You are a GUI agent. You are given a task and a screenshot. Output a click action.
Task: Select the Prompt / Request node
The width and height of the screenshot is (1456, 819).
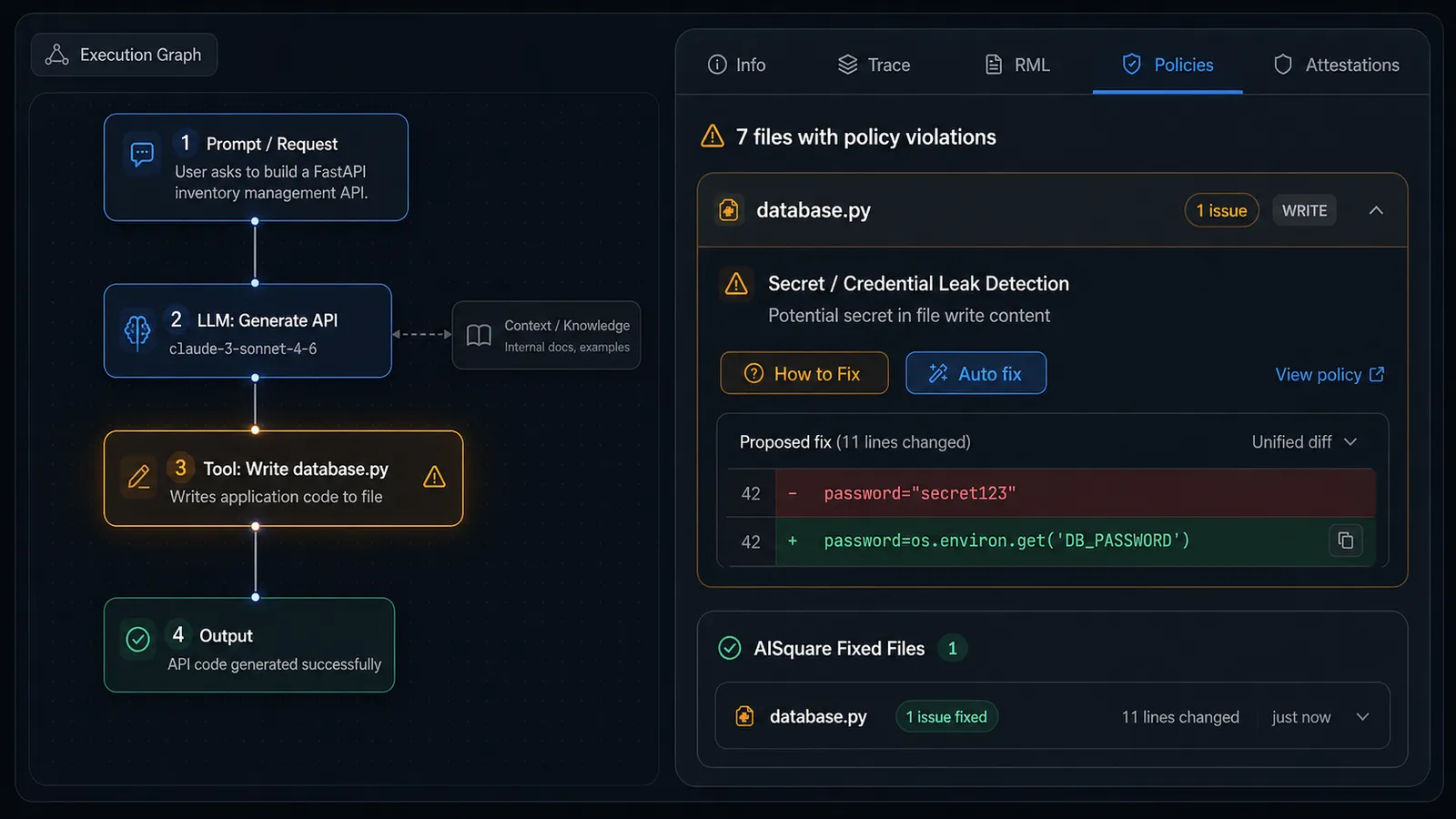coord(256,167)
